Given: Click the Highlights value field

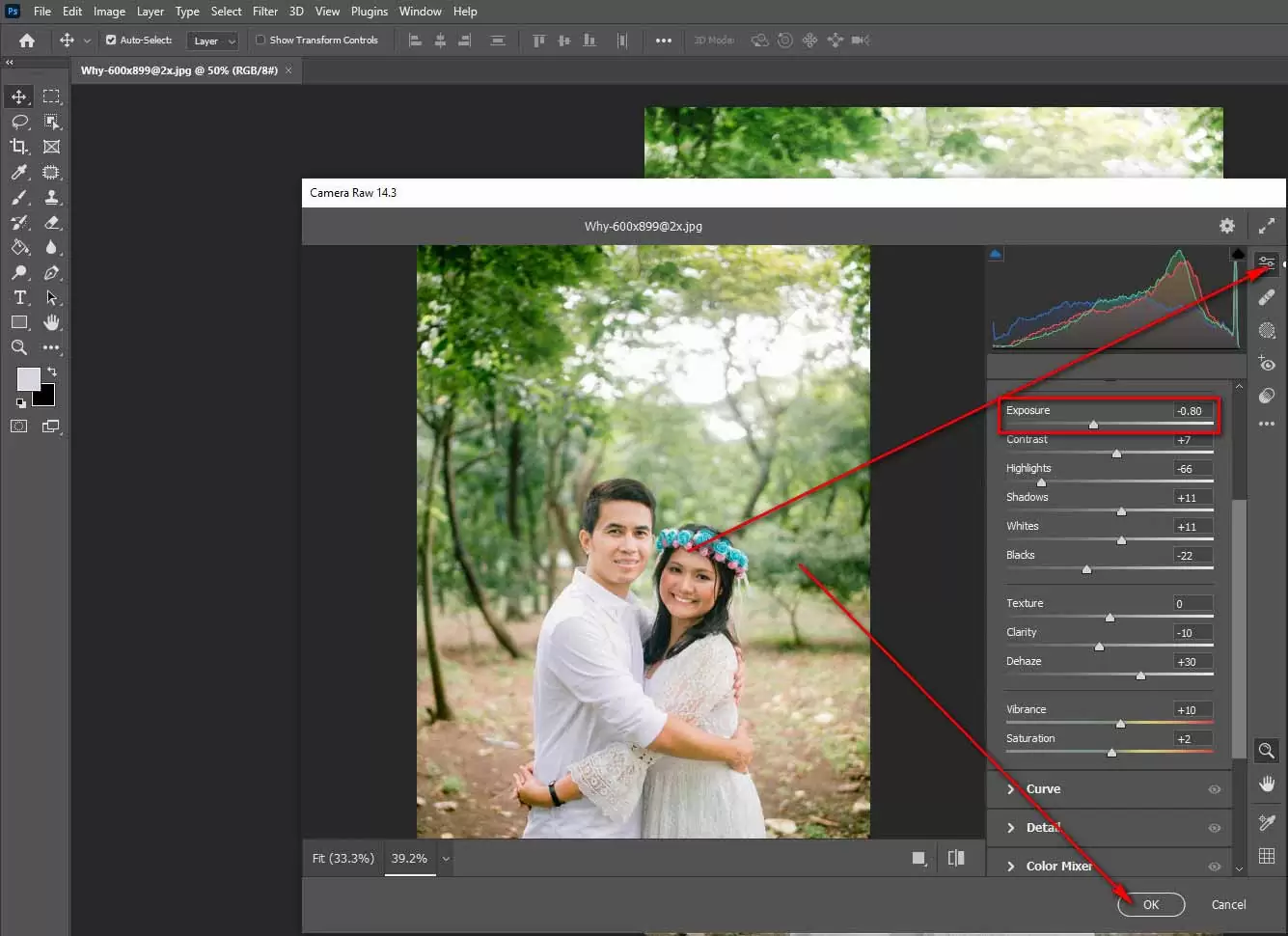Looking at the screenshot, I should point(1192,468).
